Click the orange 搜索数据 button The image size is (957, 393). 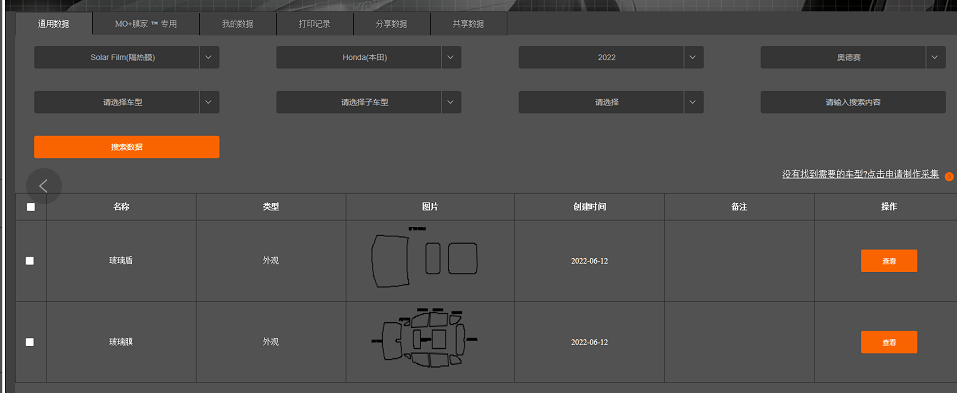click(x=127, y=147)
